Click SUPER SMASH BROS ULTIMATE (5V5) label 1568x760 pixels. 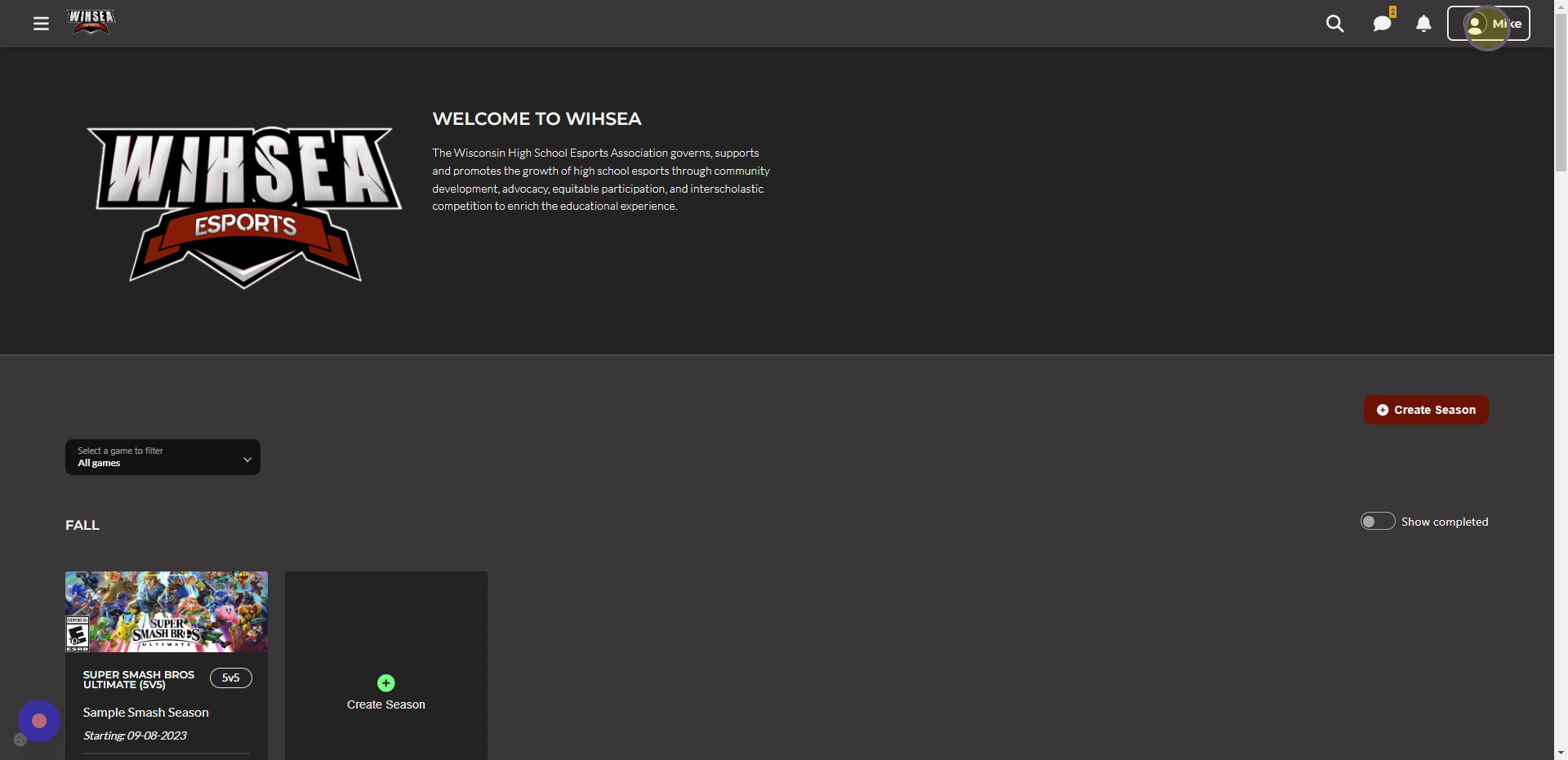(x=139, y=680)
